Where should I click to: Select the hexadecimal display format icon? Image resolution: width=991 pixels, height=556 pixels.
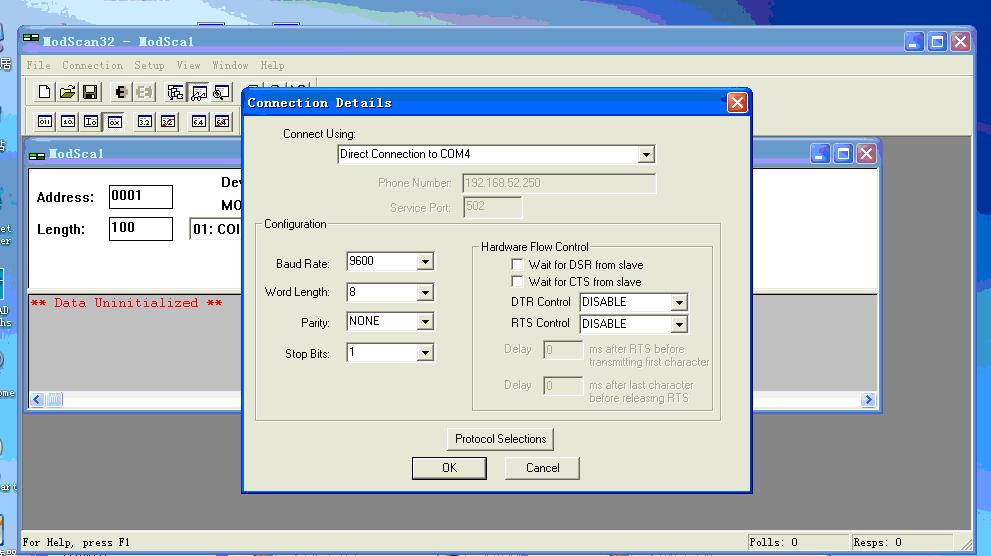click(x=114, y=121)
